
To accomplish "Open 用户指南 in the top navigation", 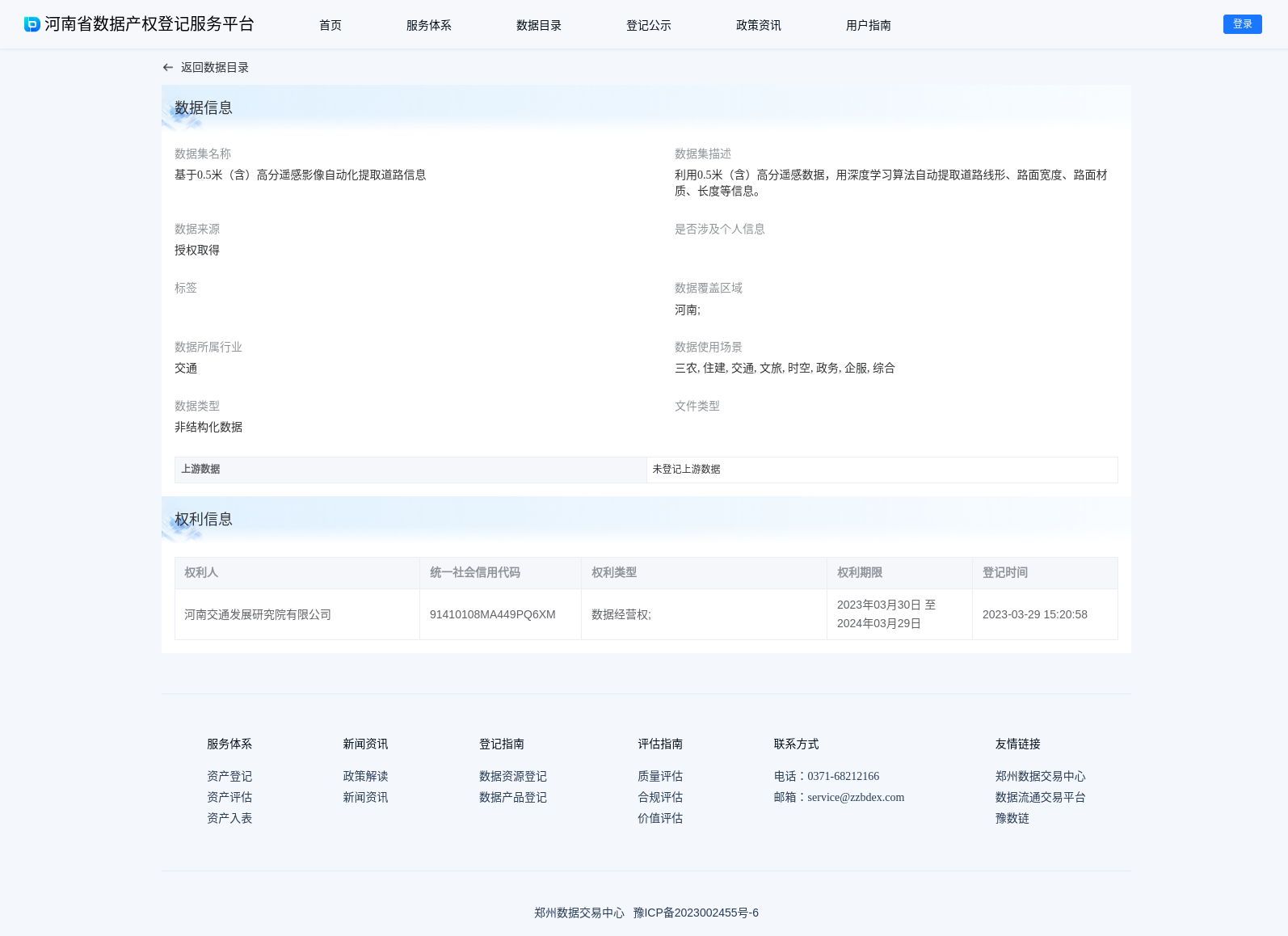I will (x=869, y=25).
